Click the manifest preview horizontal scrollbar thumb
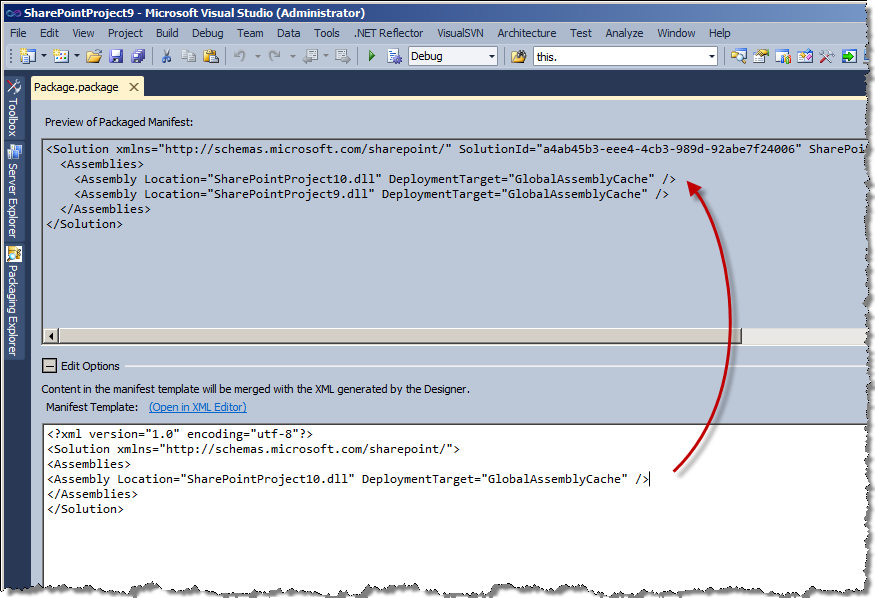875x598 pixels. [400, 336]
